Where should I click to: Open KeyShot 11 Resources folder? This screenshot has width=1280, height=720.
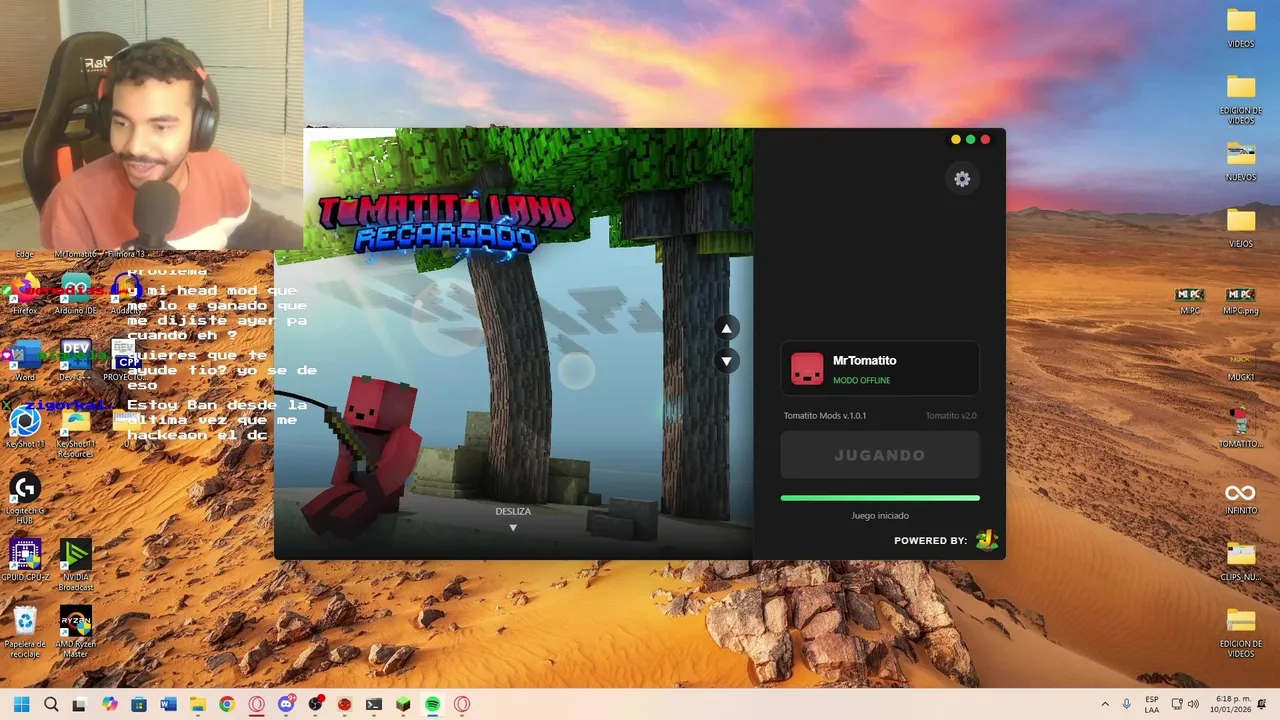tap(76, 433)
